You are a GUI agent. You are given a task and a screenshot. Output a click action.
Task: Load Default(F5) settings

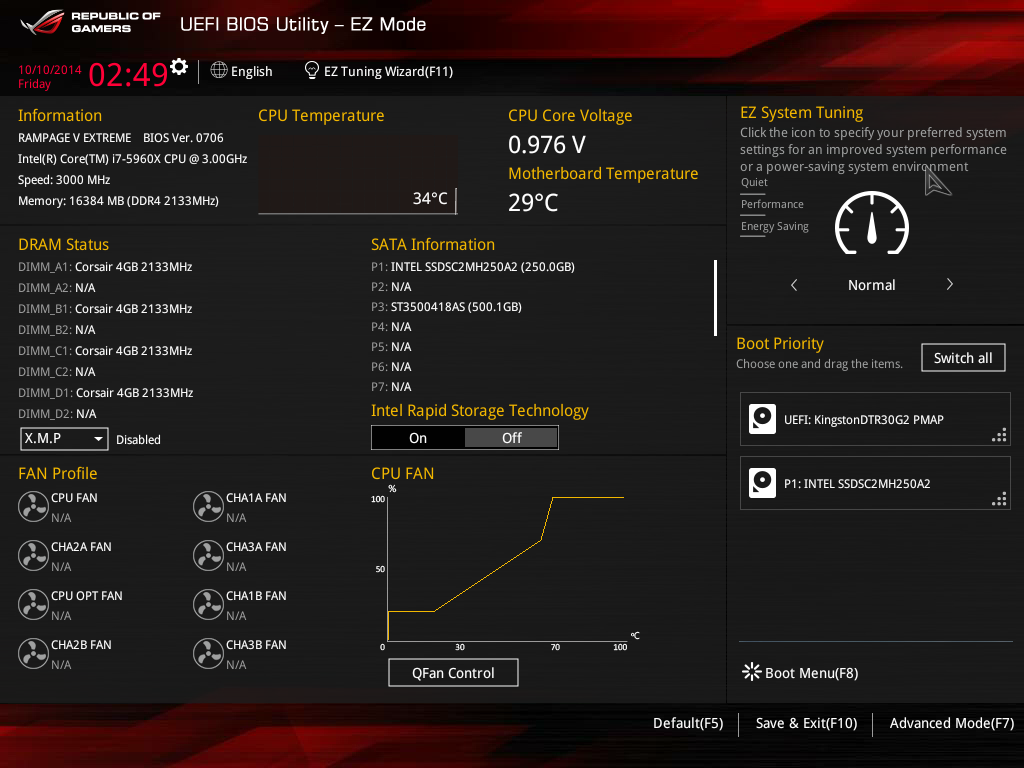point(688,723)
